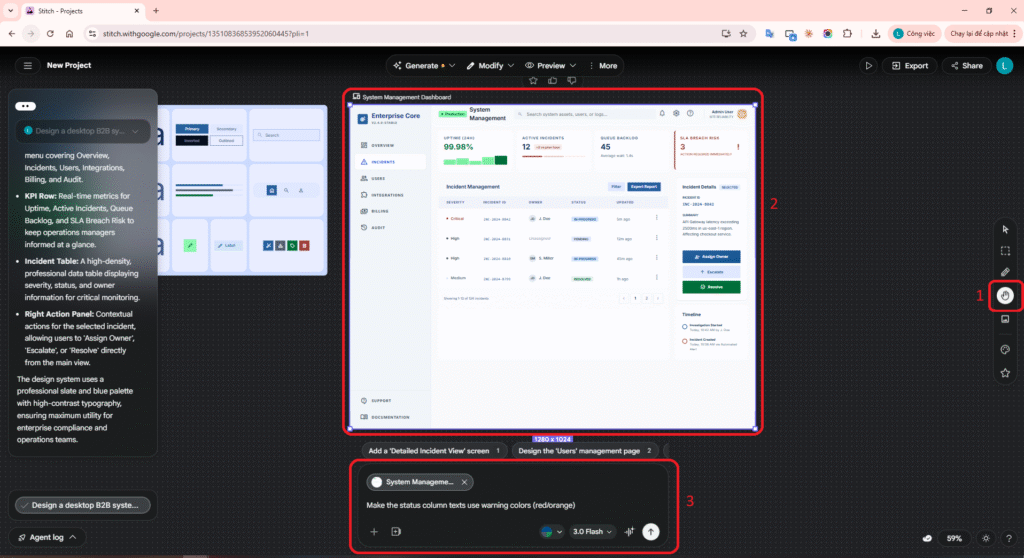Click the Share button
The image size is (1024, 558).
(x=964, y=66)
